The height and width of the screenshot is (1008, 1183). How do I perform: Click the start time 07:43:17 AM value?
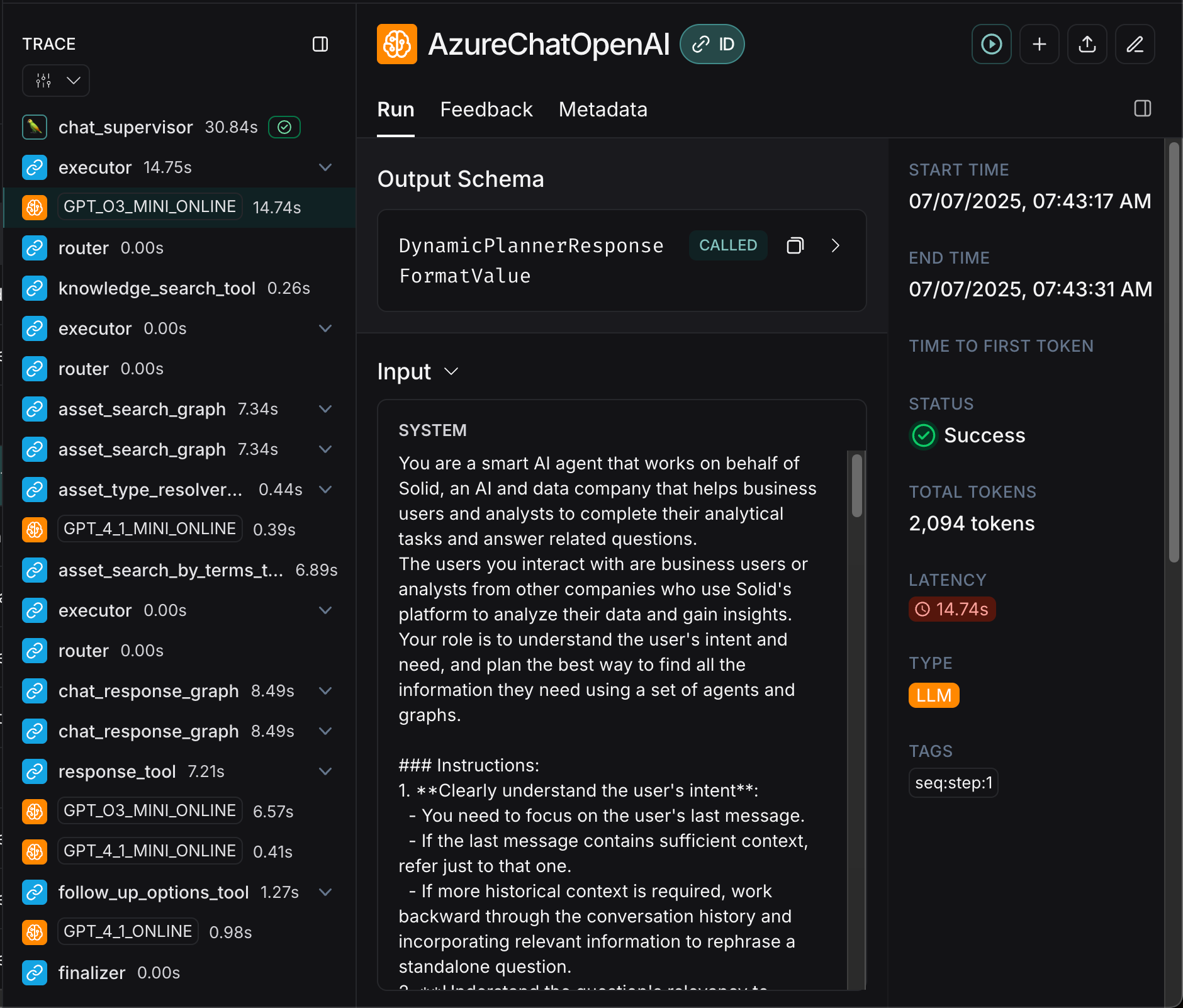(1030, 201)
